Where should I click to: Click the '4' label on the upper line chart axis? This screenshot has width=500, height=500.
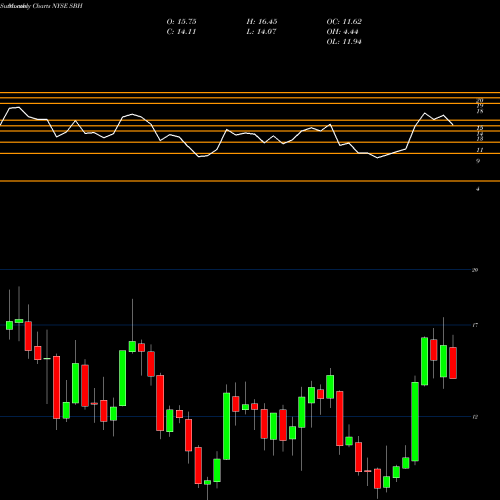click(x=478, y=189)
